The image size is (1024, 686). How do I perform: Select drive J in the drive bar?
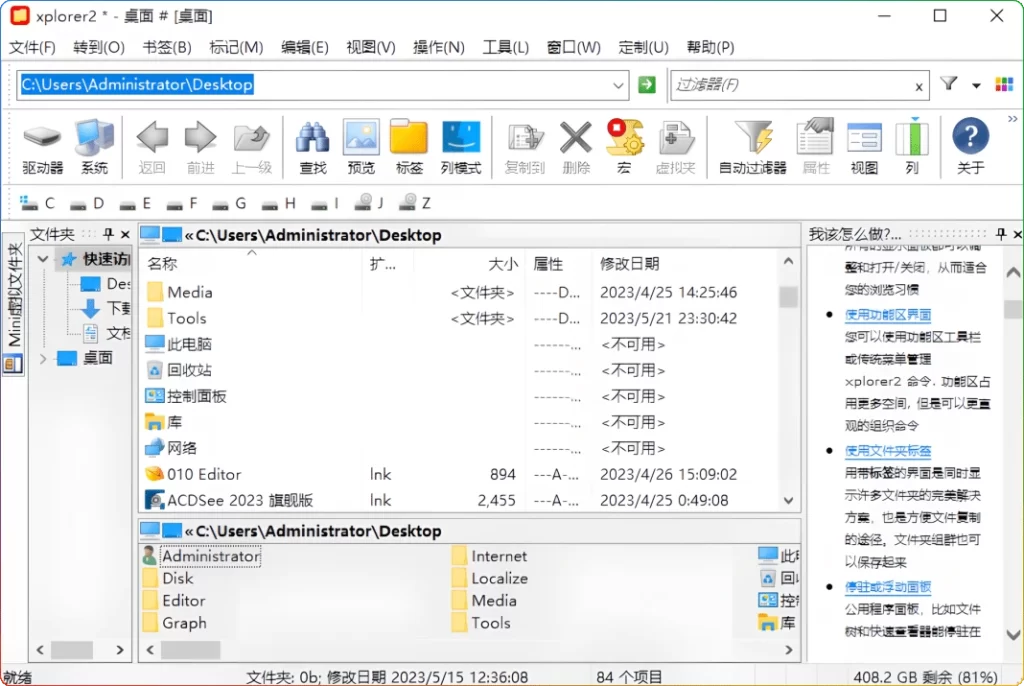(369, 203)
